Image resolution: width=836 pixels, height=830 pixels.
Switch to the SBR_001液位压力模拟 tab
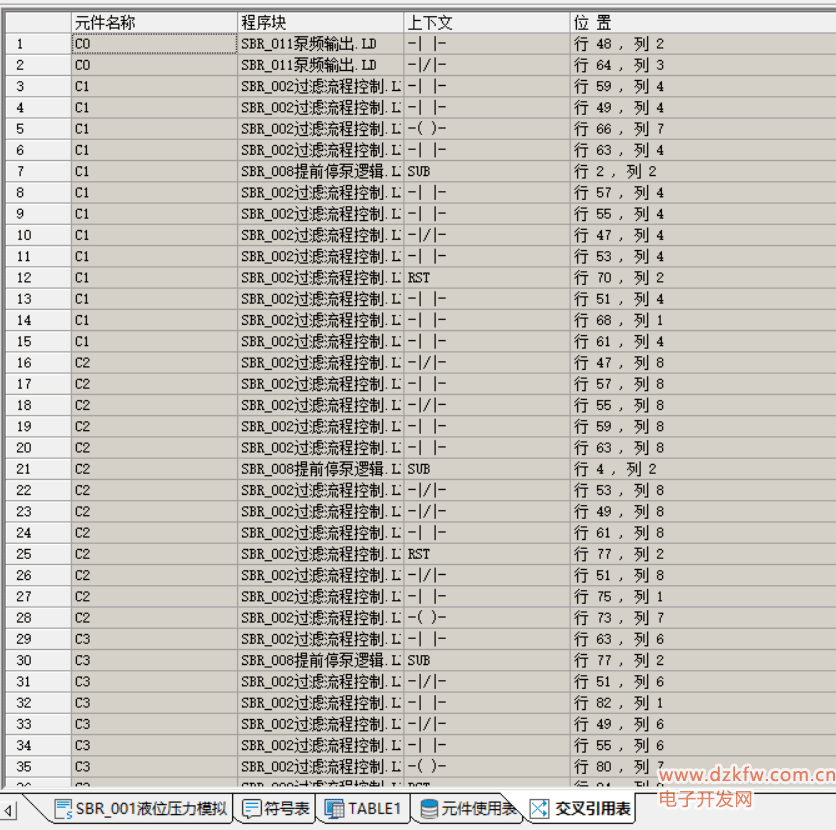coord(151,809)
